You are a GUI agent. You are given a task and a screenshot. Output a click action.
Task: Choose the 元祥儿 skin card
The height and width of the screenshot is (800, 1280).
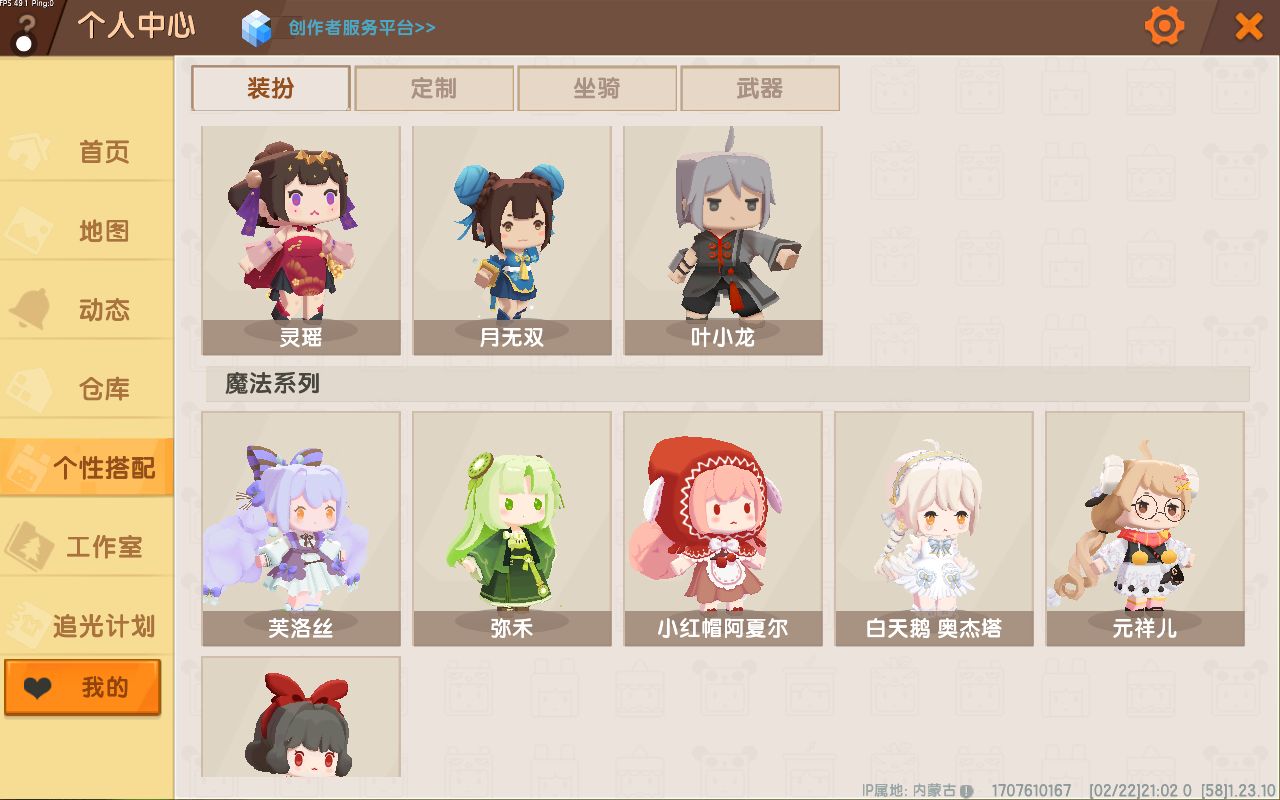point(1145,529)
